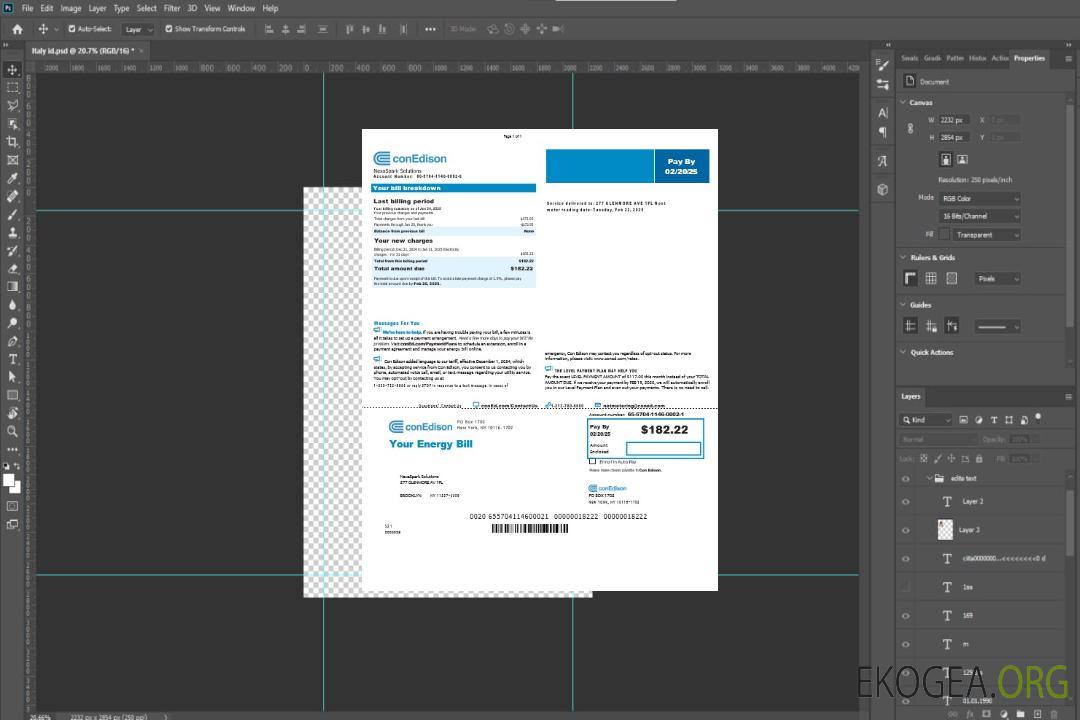Open the Auto-Select Layer dropdown
Viewport: 1080px width, 720px height.
pos(138,29)
